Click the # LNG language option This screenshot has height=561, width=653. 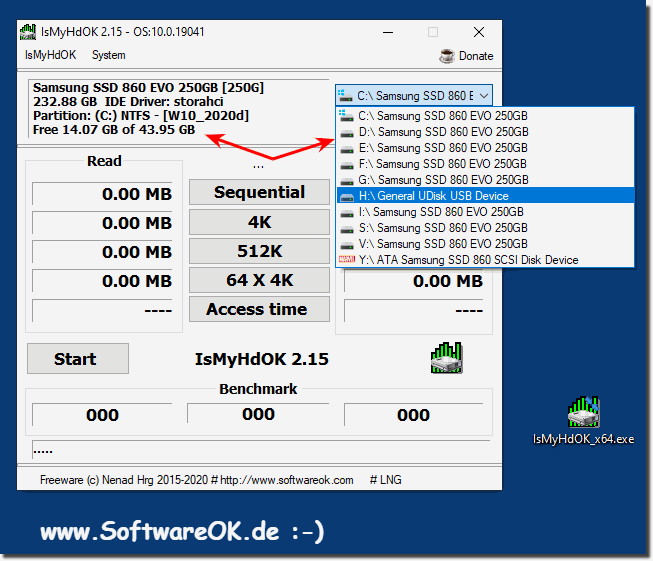386,480
